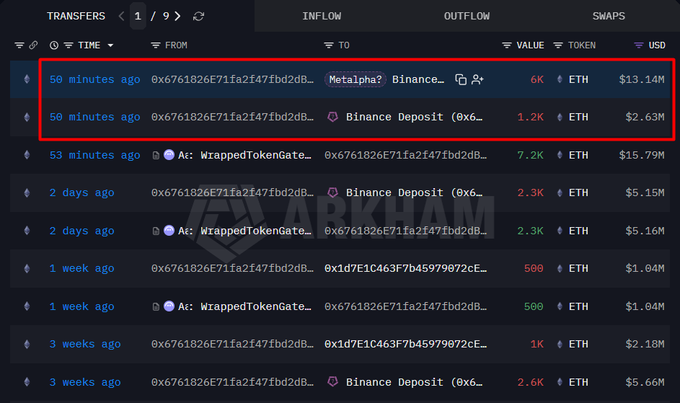Copy address in Metalpha row
680x403 pixels.
[461, 79]
